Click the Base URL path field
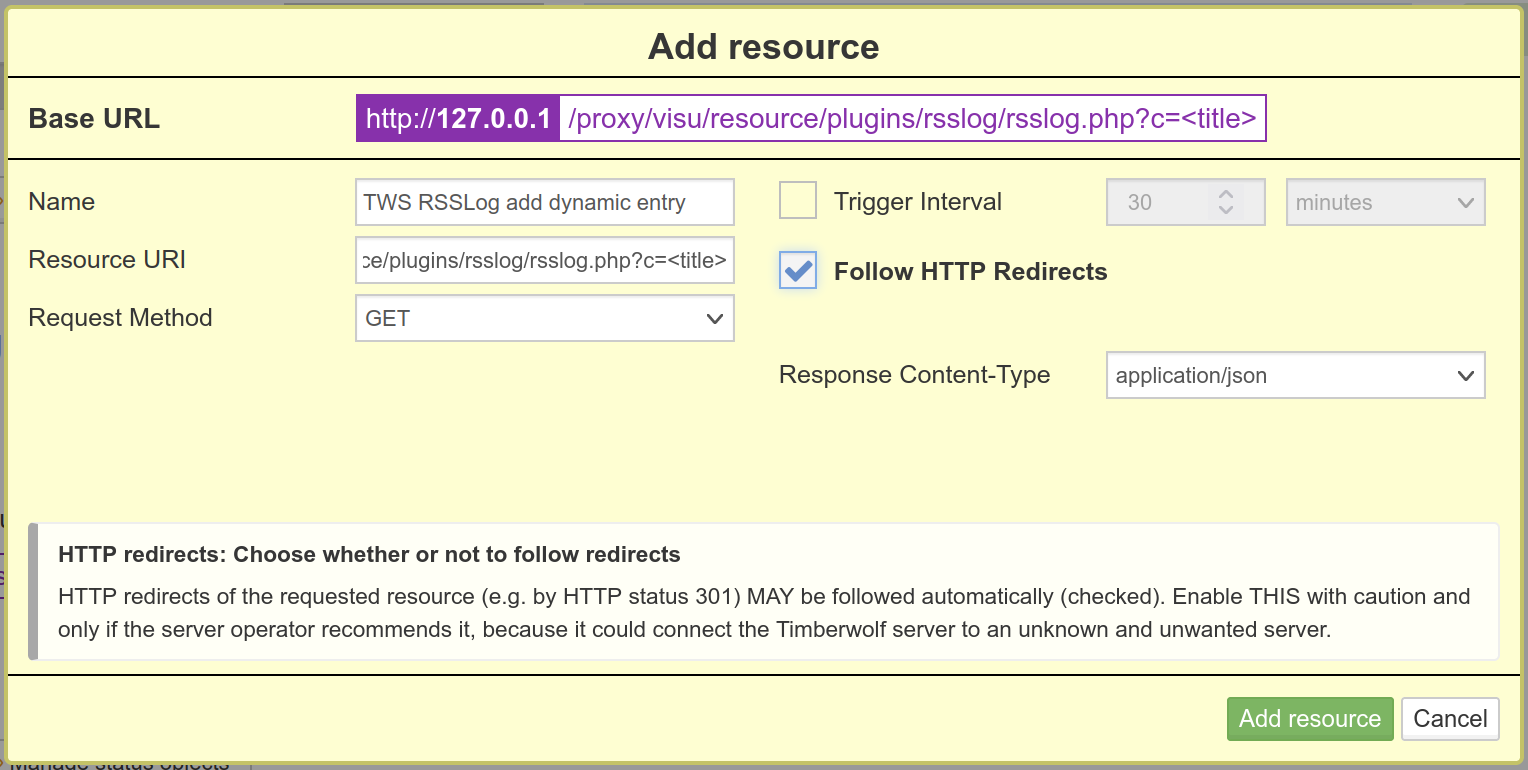Viewport: 1528px width, 770px height. (x=912, y=119)
